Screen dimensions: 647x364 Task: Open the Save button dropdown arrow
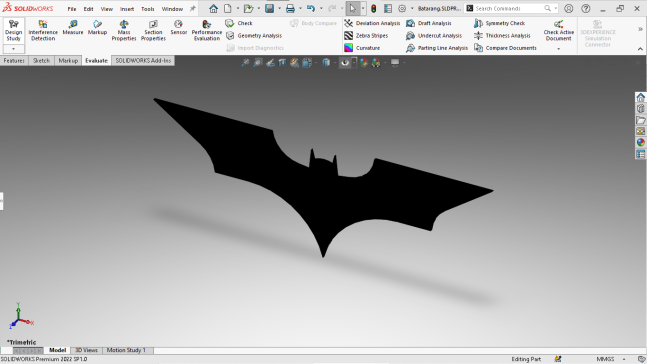279,8
